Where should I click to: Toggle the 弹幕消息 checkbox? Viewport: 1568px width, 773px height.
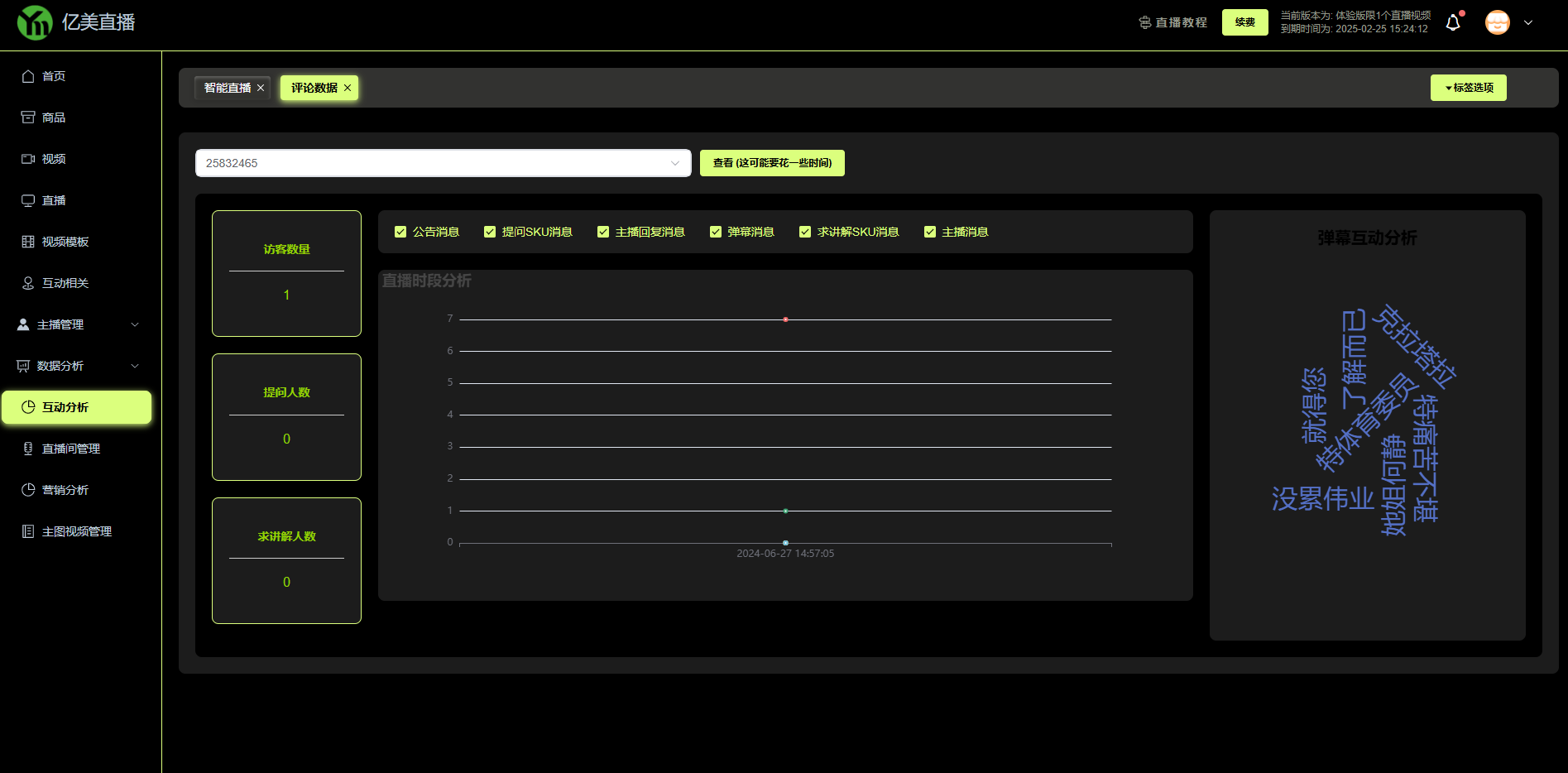tap(716, 232)
